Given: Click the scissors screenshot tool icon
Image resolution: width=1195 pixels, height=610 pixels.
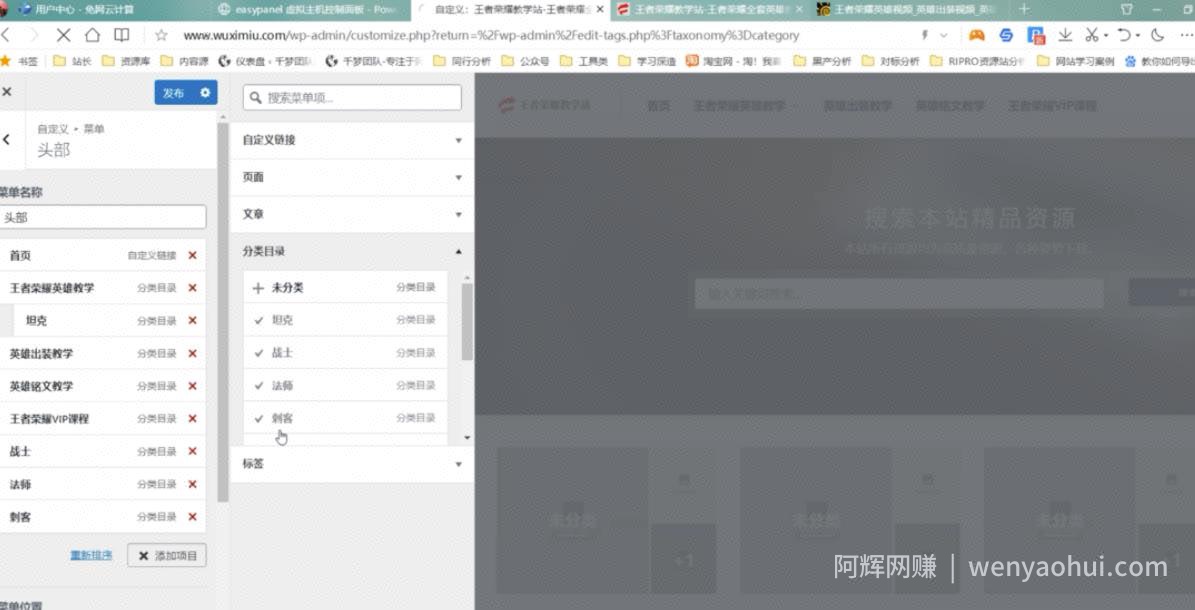Looking at the screenshot, I should [1091, 35].
